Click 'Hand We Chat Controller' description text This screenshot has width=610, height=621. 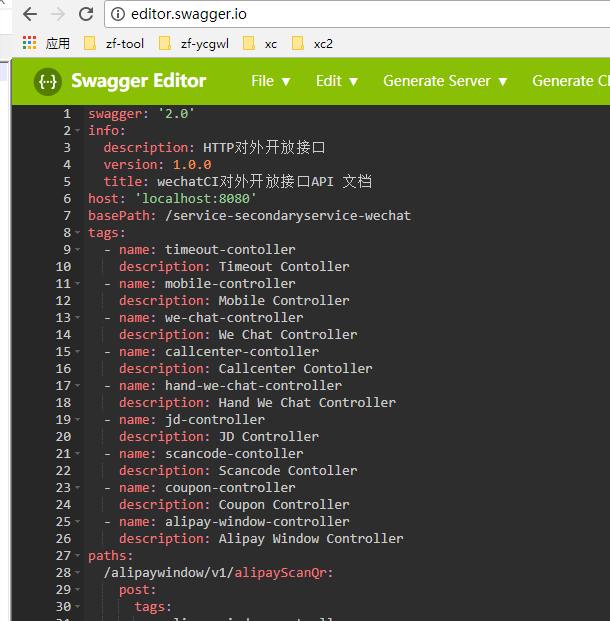point(307,403)
